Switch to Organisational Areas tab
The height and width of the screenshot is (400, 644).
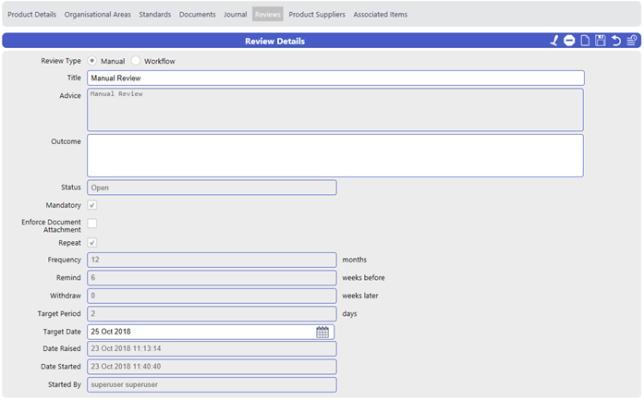[97, 14]
